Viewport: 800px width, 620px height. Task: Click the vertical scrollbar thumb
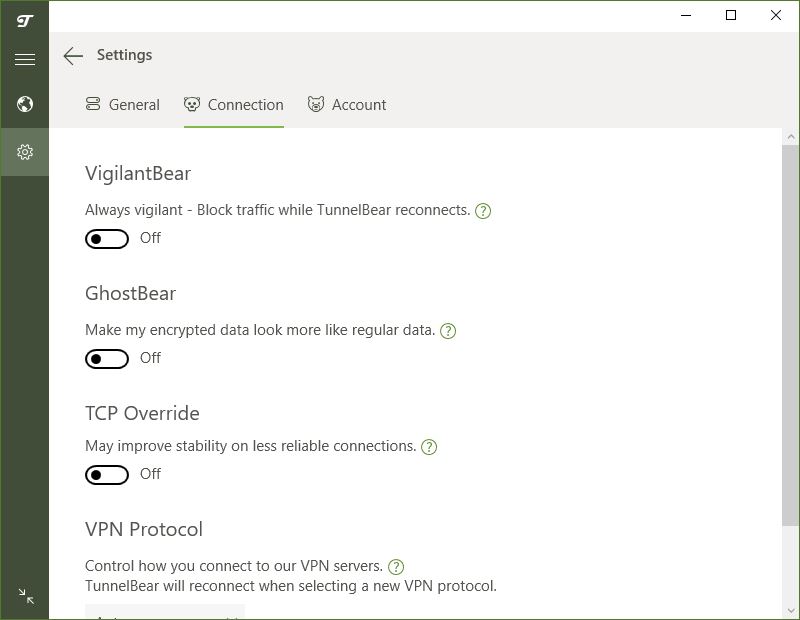790,334
